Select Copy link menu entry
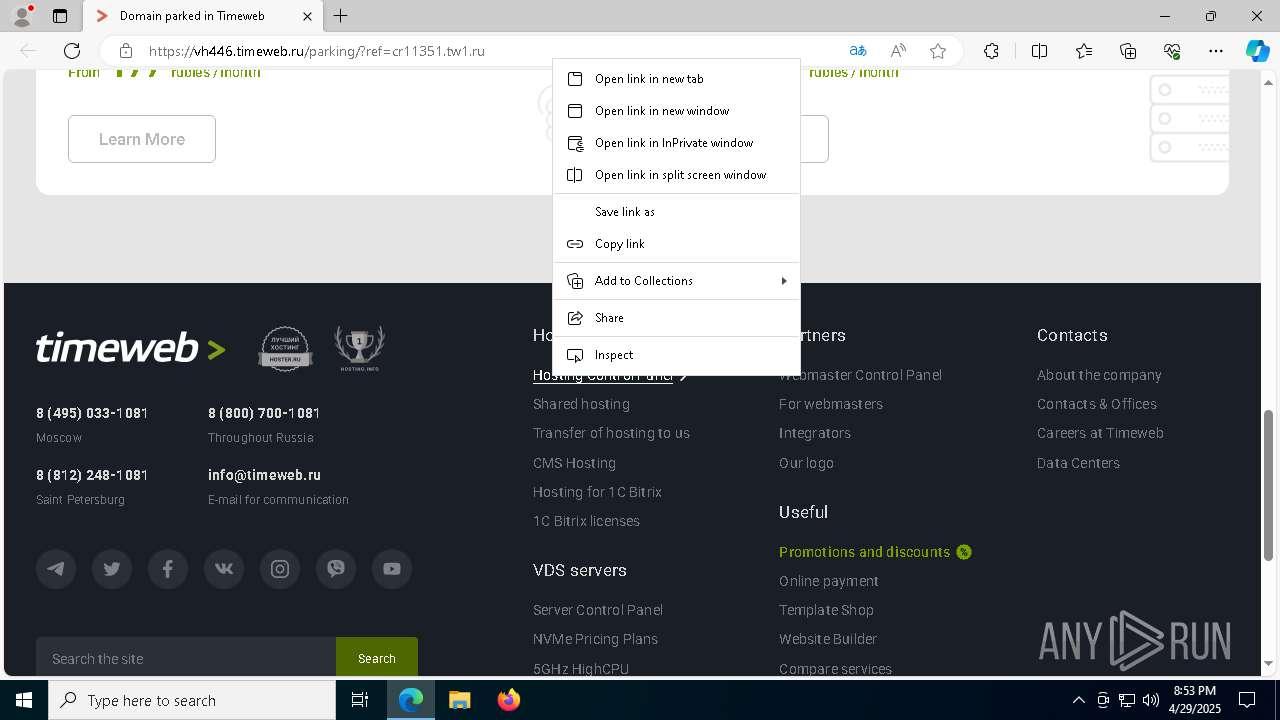The height and width of the screenshot is (720, 1280). click(676, 244)
